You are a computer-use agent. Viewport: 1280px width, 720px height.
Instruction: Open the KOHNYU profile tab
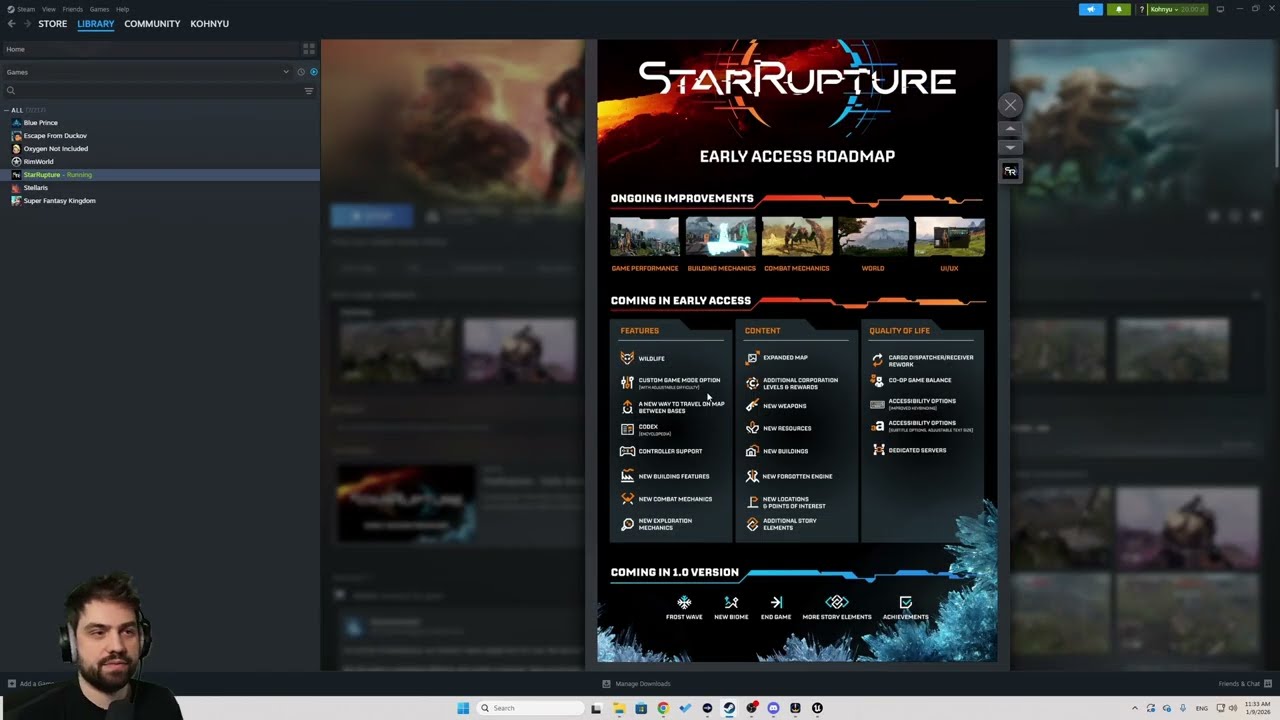(x=210, y=24)
